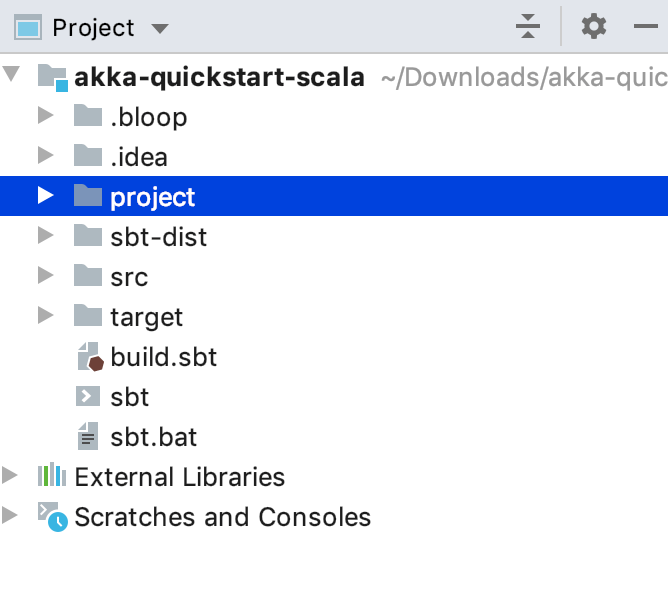Viewport: 668px width, 612px height.
Task: Select the .idea folder
Action: (x=139, y=157)
